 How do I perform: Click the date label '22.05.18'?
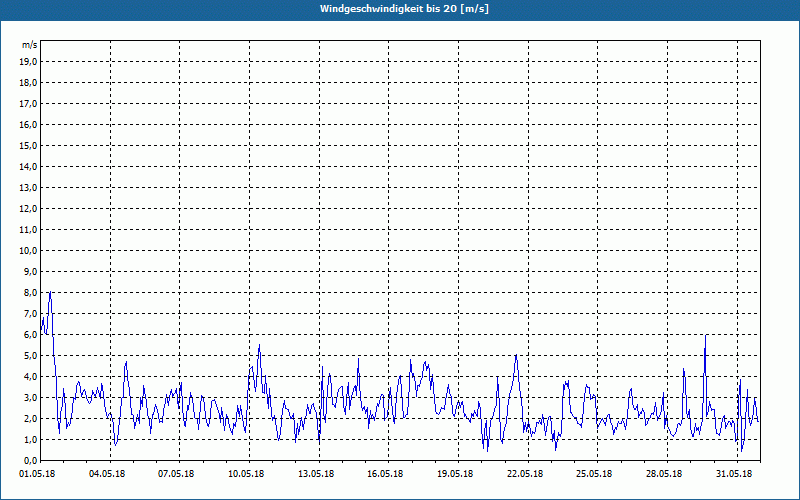pos(525,474)
